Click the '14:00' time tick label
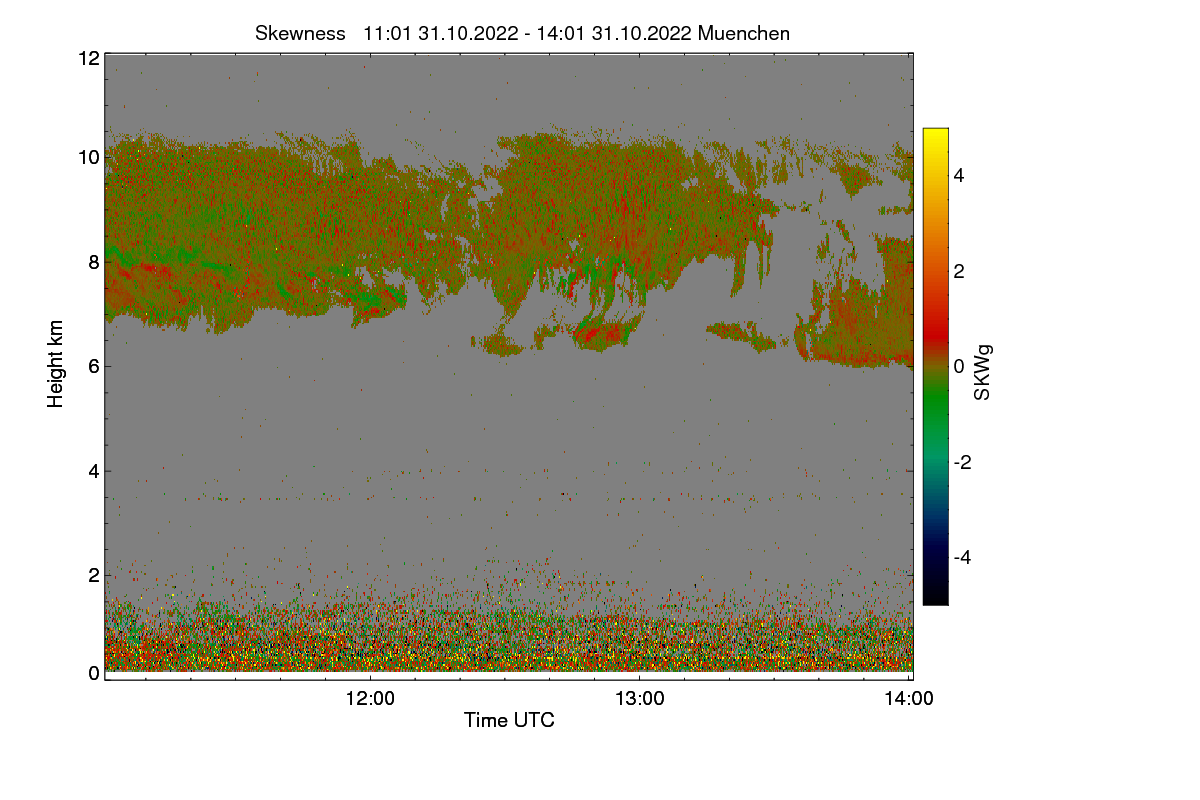This screenshot has height=800, width=1200. (x=909, y=699)
